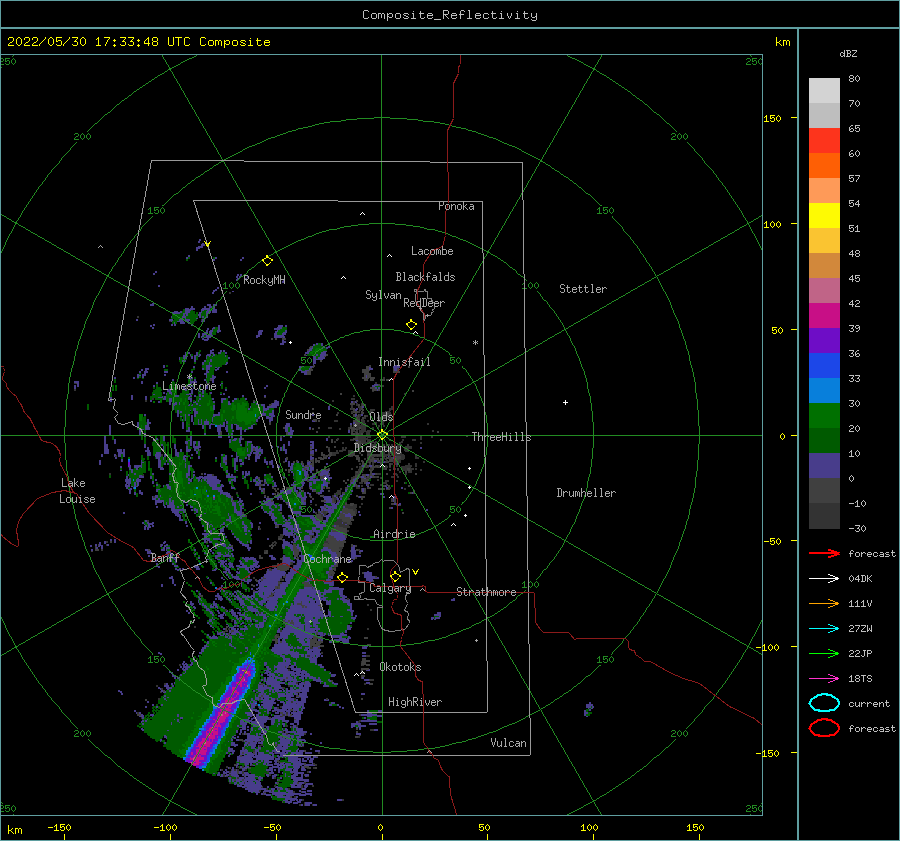
Task: Click the Blackfalds town label
Action: 425,277
